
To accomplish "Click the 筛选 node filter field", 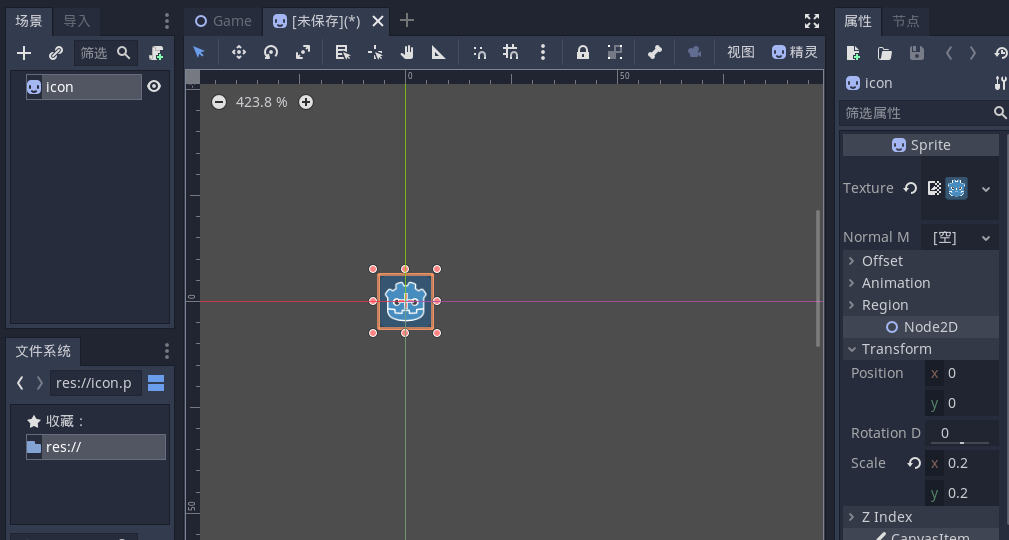I will click(x=106, y=53).
